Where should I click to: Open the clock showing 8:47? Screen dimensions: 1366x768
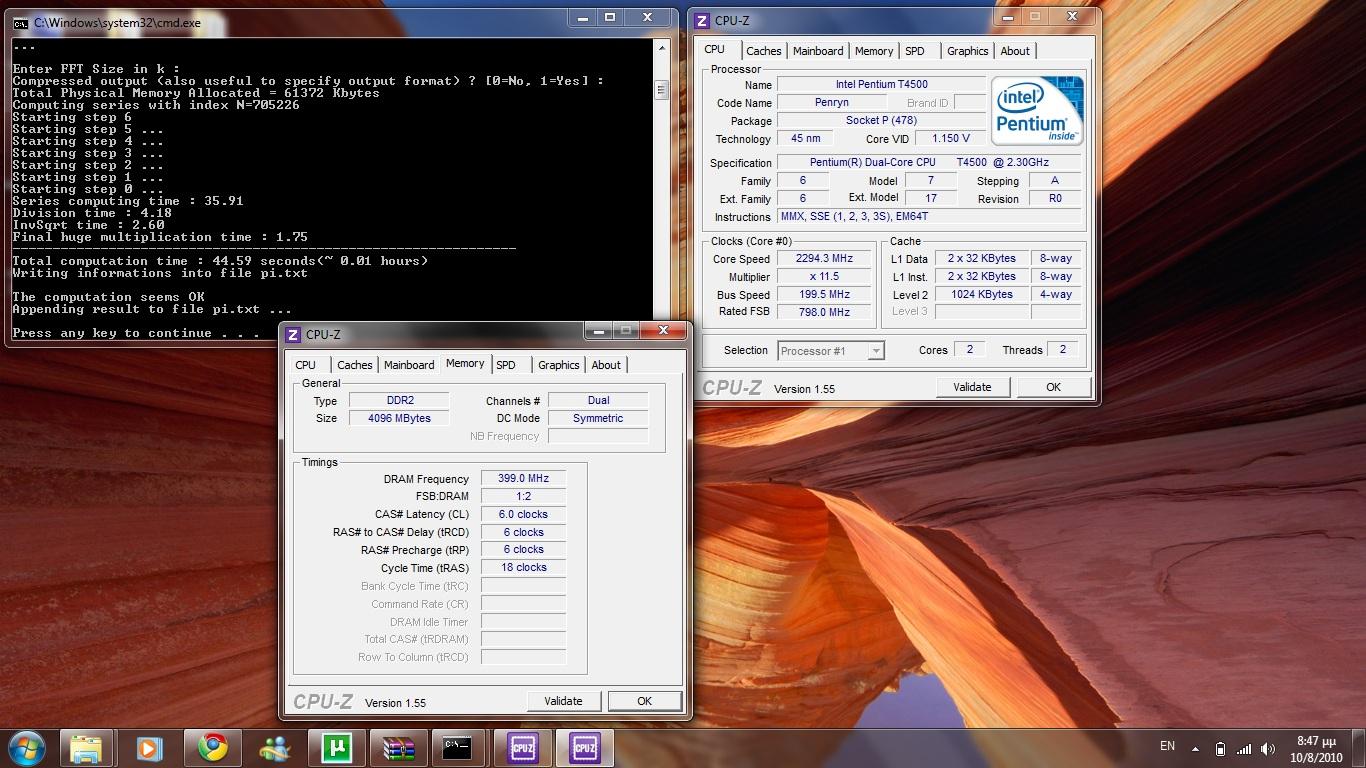[1314, 748]
